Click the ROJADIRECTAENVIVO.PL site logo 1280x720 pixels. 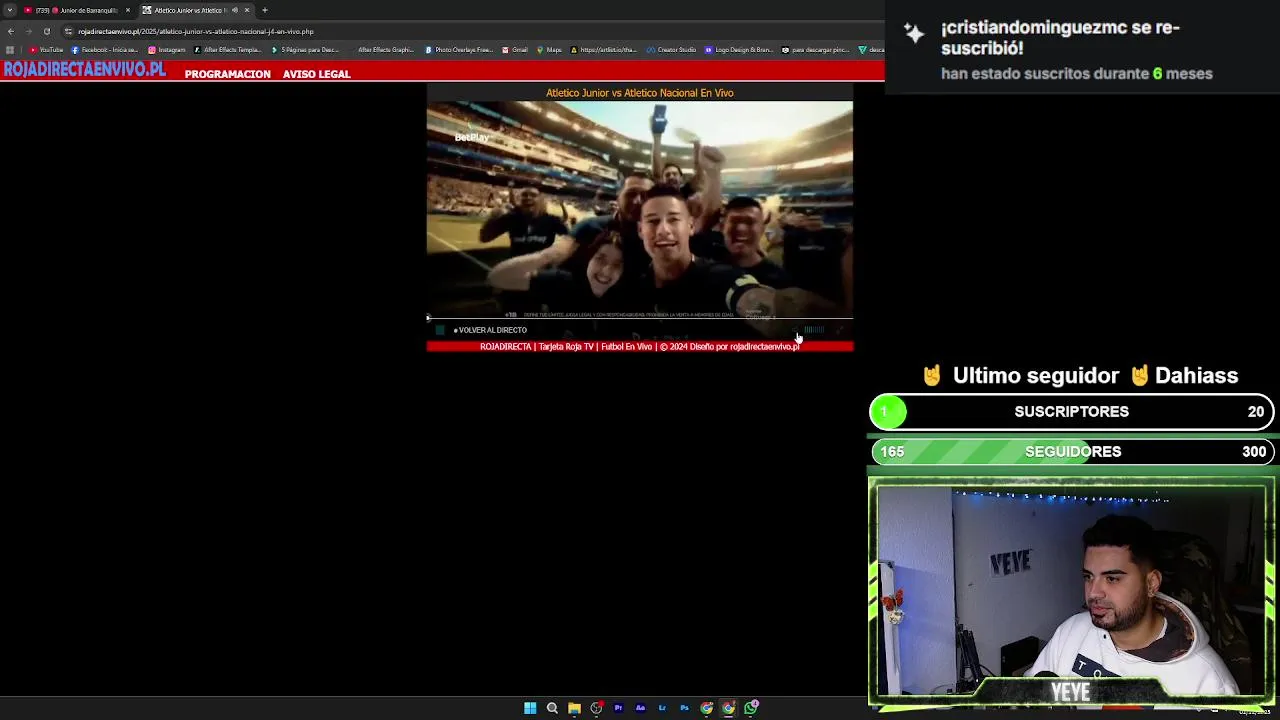click(84, 70)
